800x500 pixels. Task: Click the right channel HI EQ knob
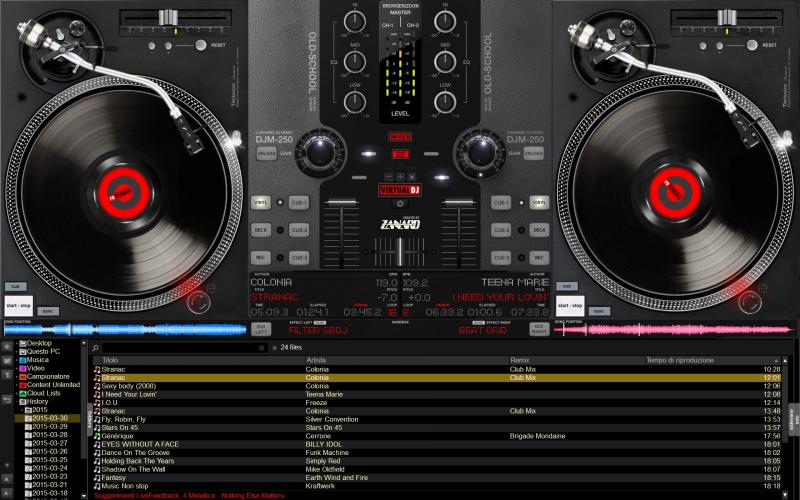point(445,21)
